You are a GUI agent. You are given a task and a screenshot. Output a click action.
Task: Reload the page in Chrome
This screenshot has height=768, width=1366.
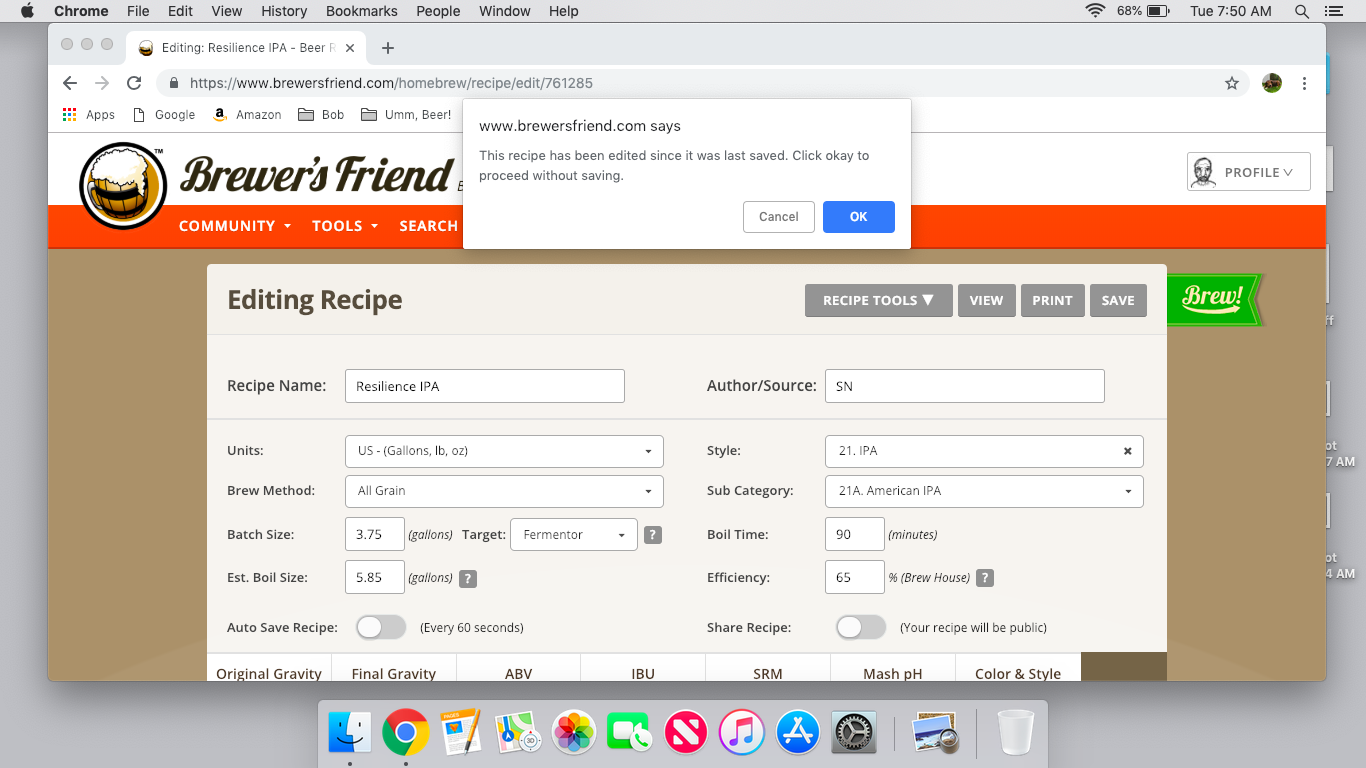(x=134, y=83)
